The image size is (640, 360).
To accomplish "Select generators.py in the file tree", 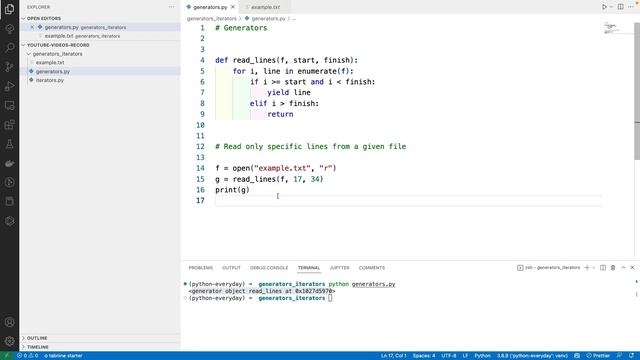I will click(x=53, y=71).
